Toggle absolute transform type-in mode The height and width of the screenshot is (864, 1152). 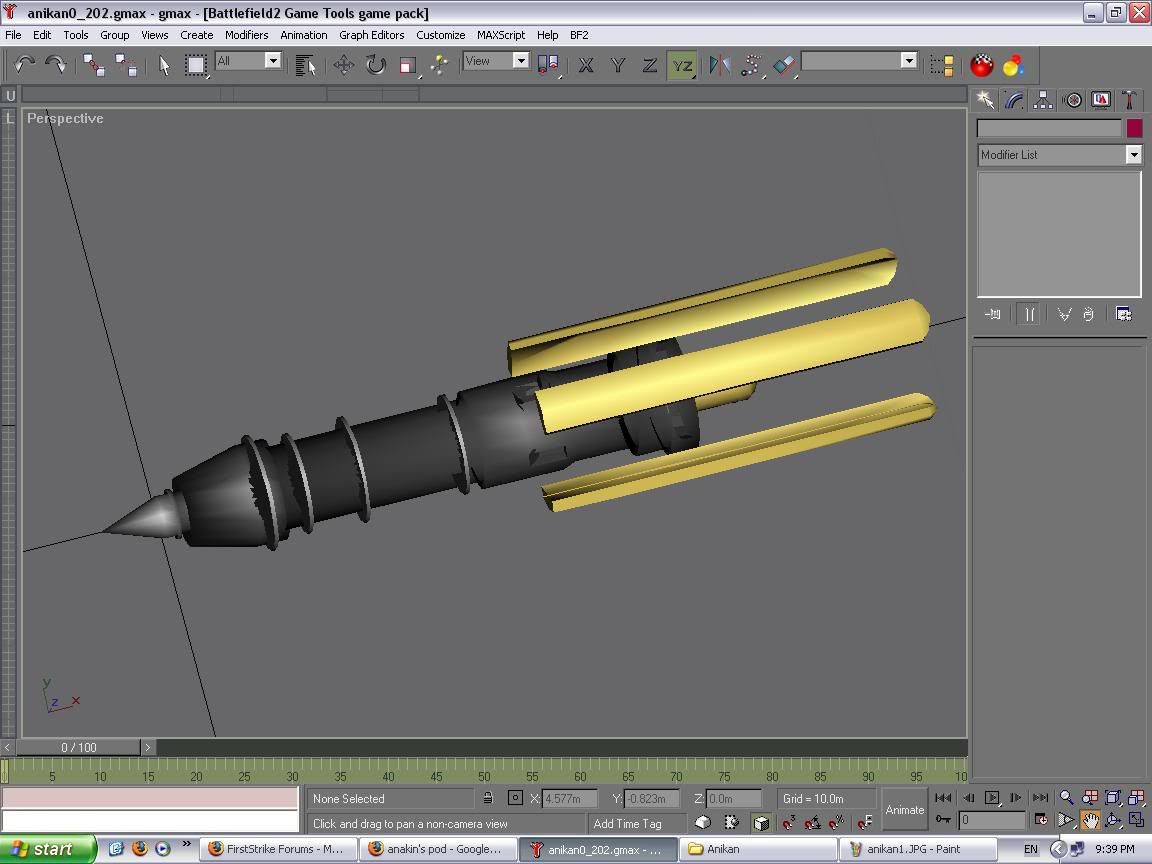point(515,798)
